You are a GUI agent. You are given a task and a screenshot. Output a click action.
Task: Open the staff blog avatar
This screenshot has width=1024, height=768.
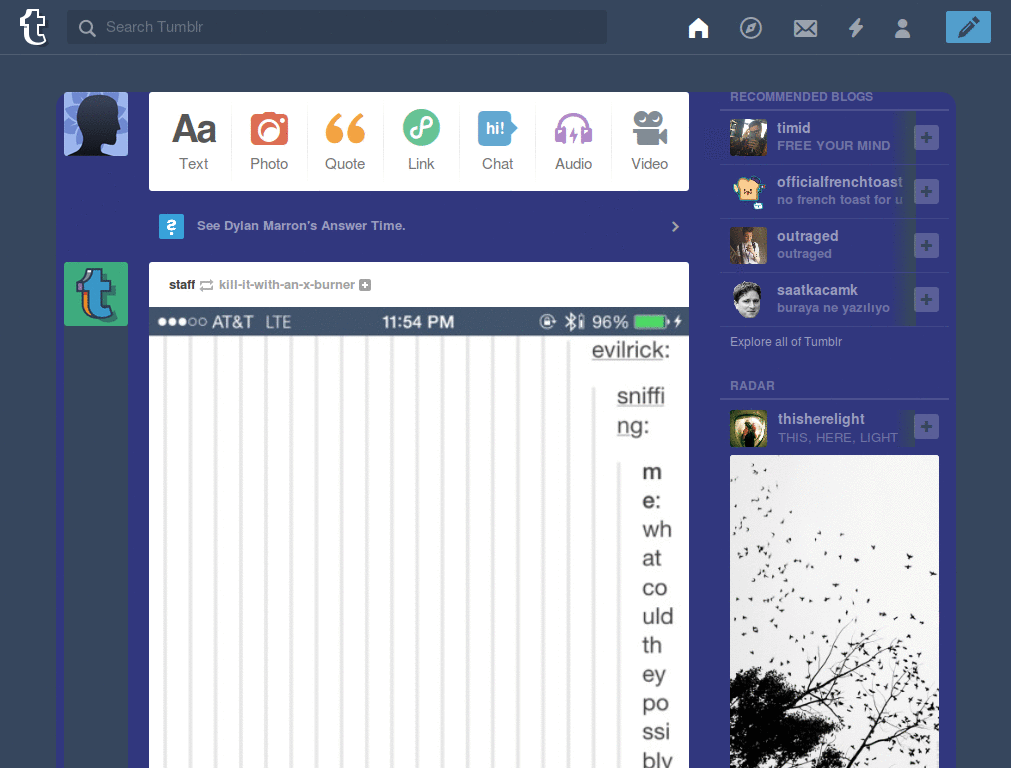click(96, 294)
